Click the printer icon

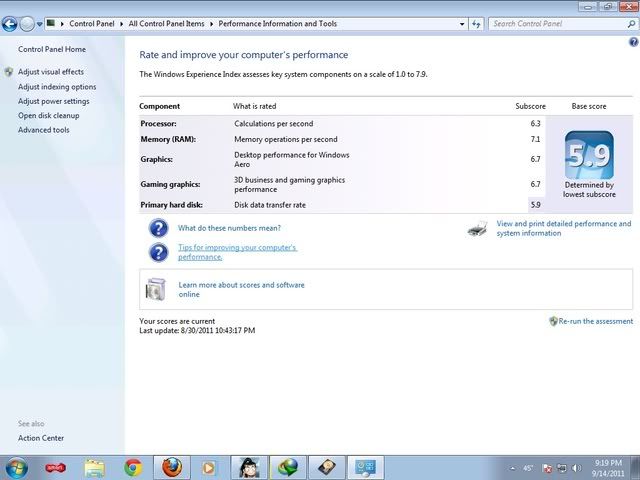477,229
